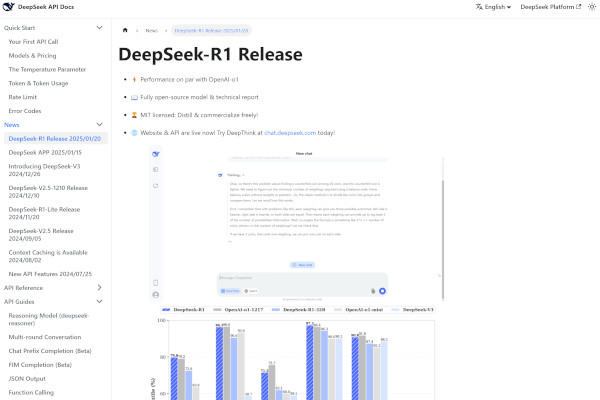Click the DeepSeek-R1 legend swatch in chart
600x400 pixels.
[x=165, y=311]
